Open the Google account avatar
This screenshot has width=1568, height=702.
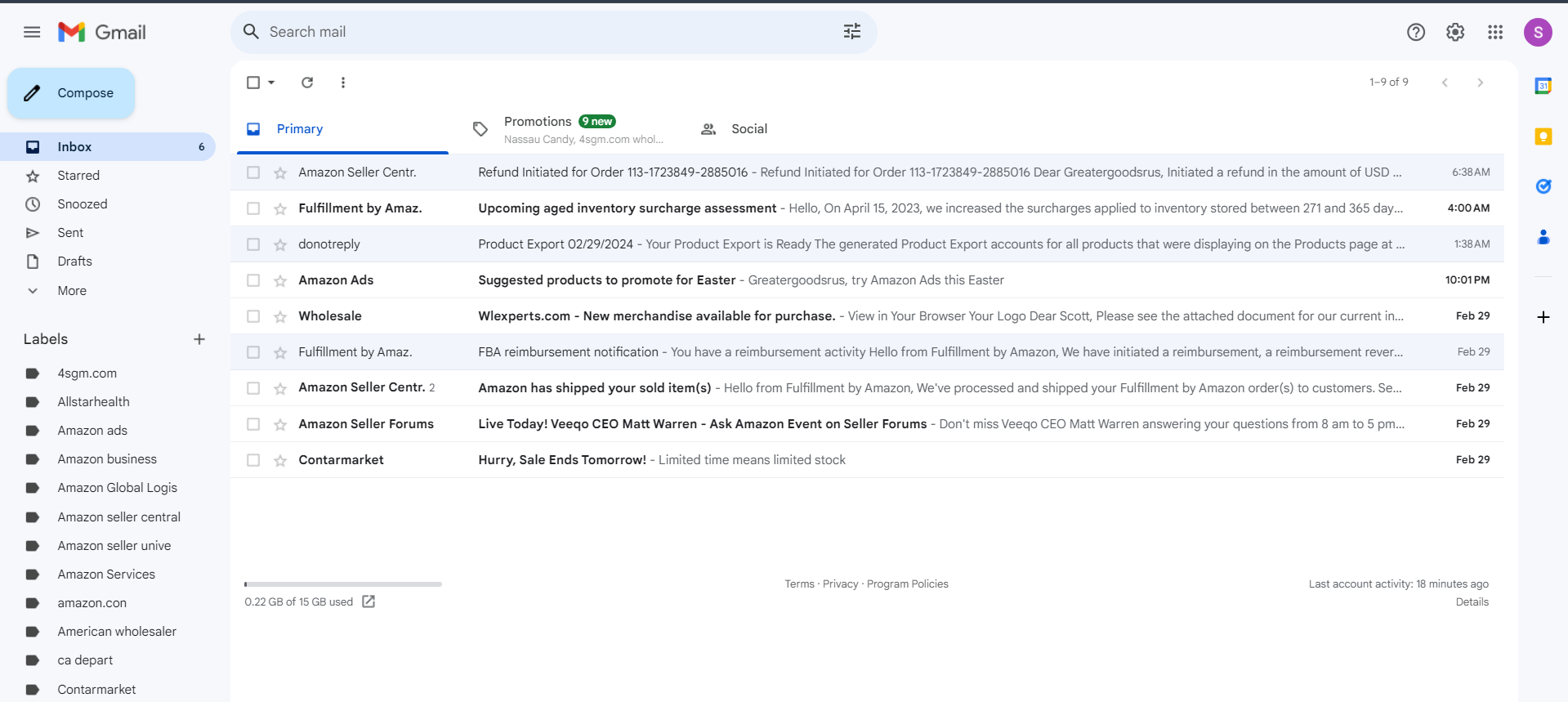(1538, 32)
